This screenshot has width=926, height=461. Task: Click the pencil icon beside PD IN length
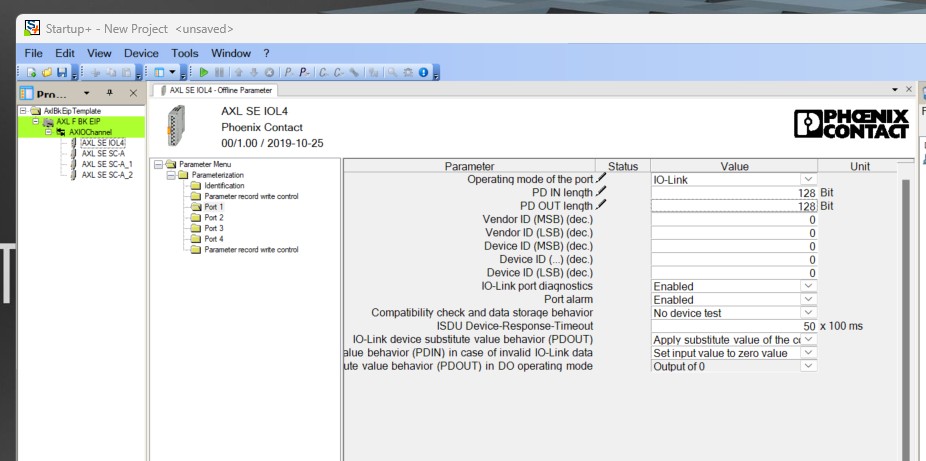tap(601, 191)
